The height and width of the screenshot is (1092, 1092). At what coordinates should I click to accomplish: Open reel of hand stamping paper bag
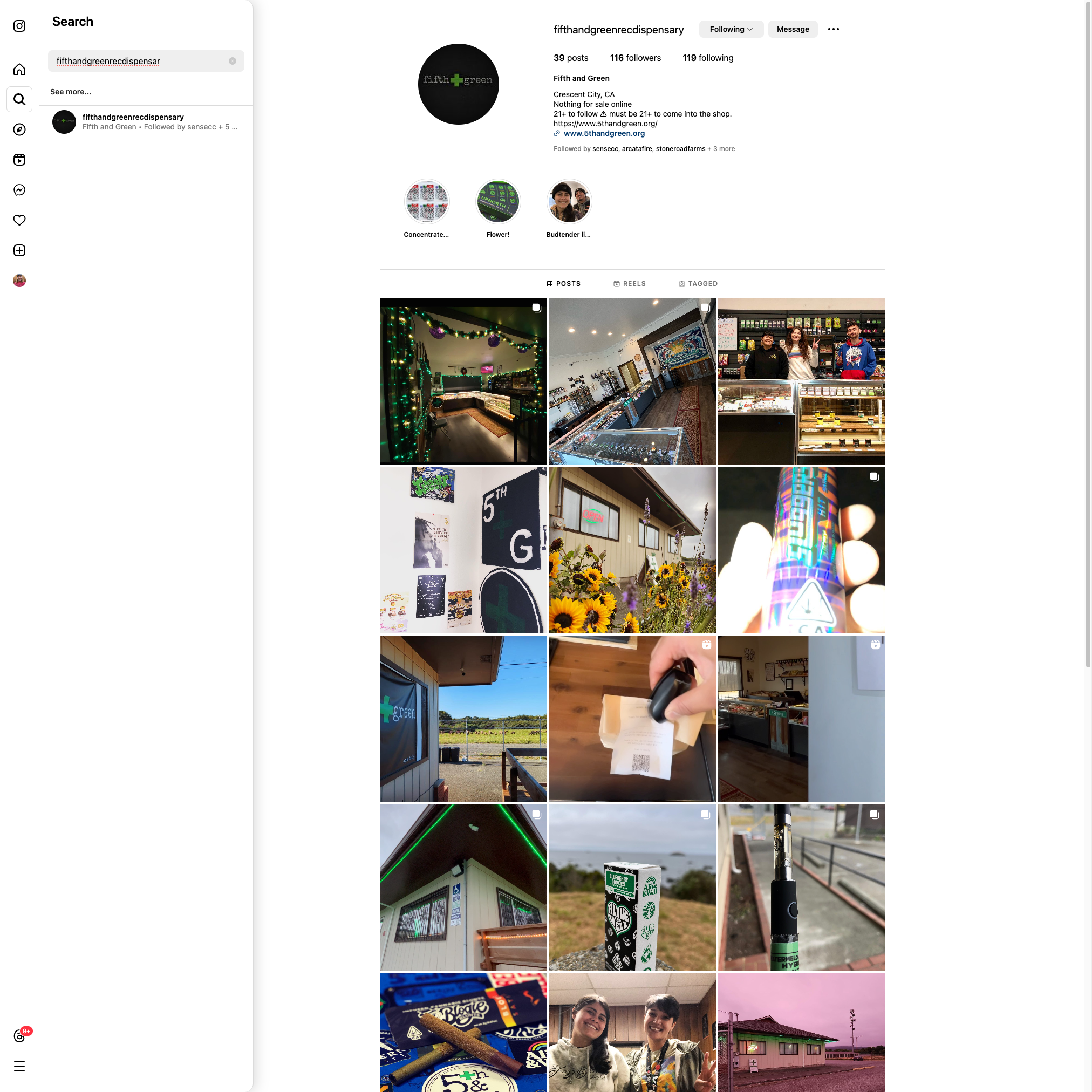pyautogui.click(x=632, y=719)
